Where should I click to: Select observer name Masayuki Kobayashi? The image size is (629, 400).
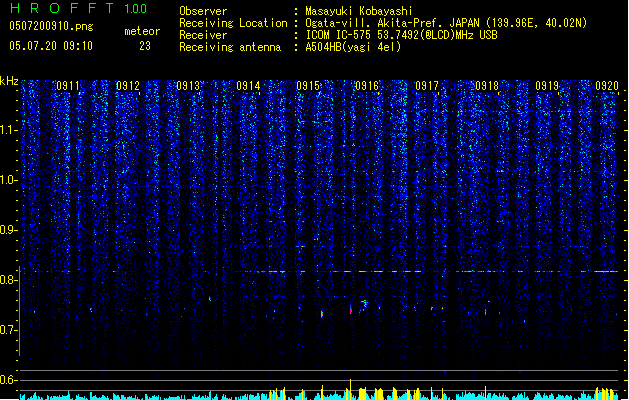pos(359,11)
